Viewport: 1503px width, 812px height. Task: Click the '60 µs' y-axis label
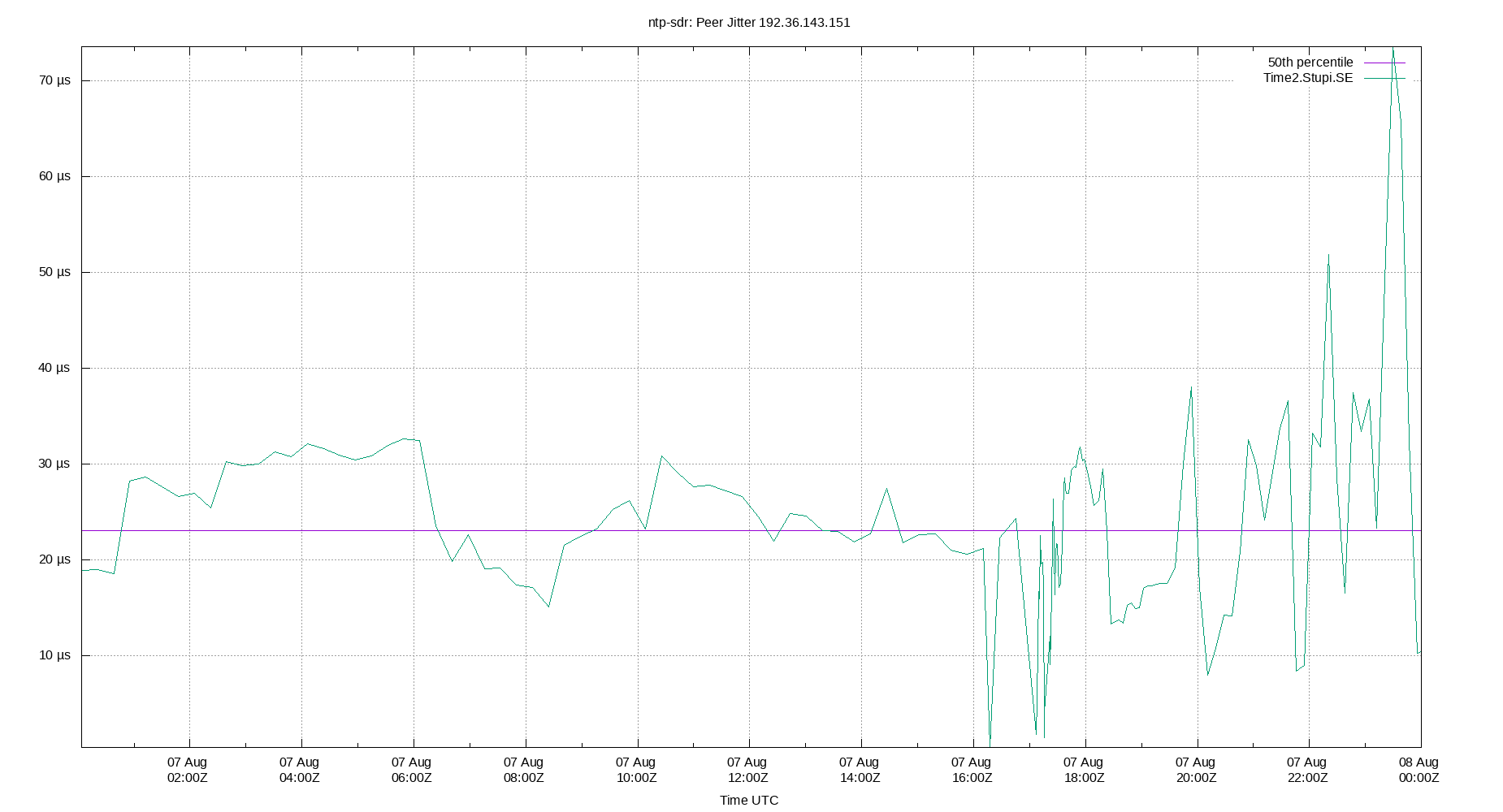(54, 176)
